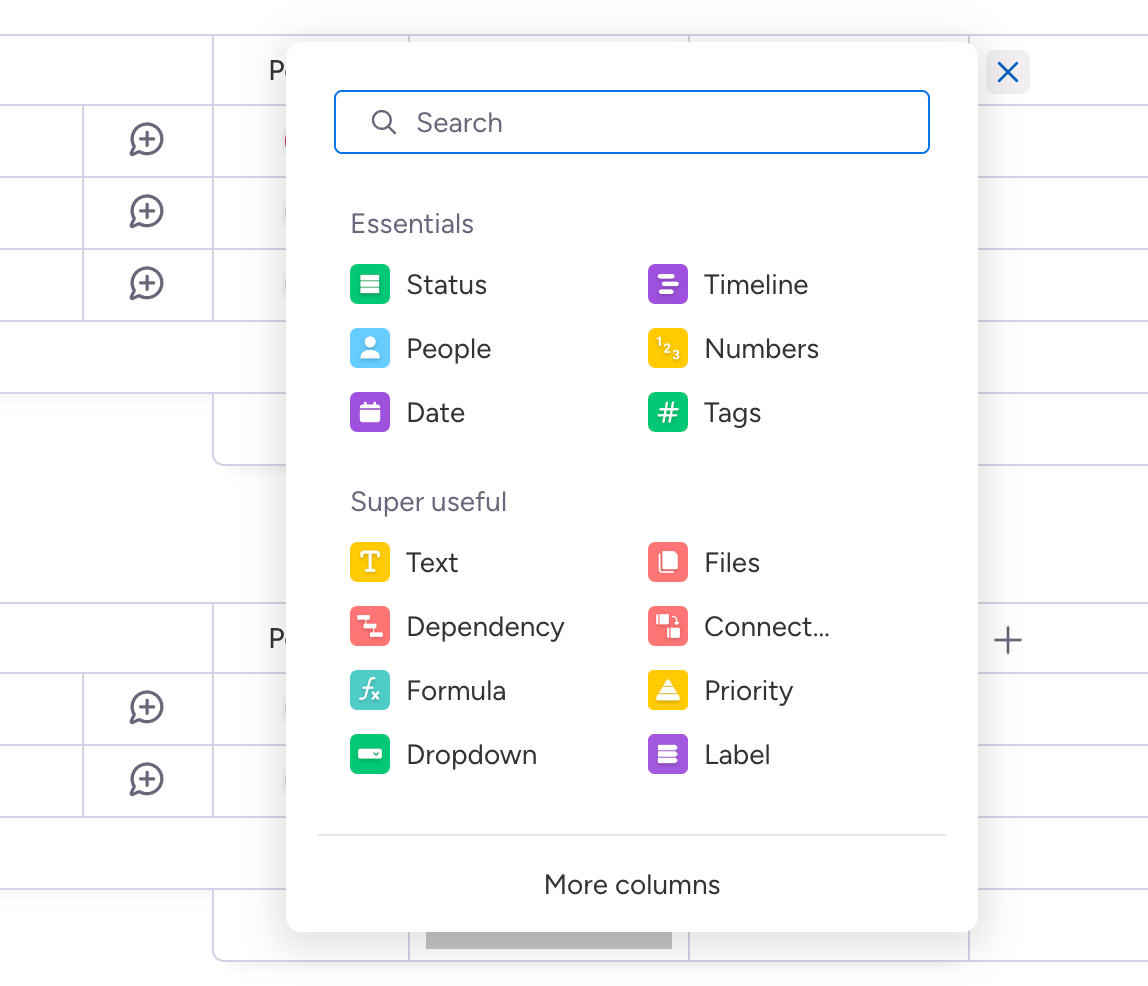1148x986 pixels.
Task: Click the search magnifier icon
Action: point(384,122)
